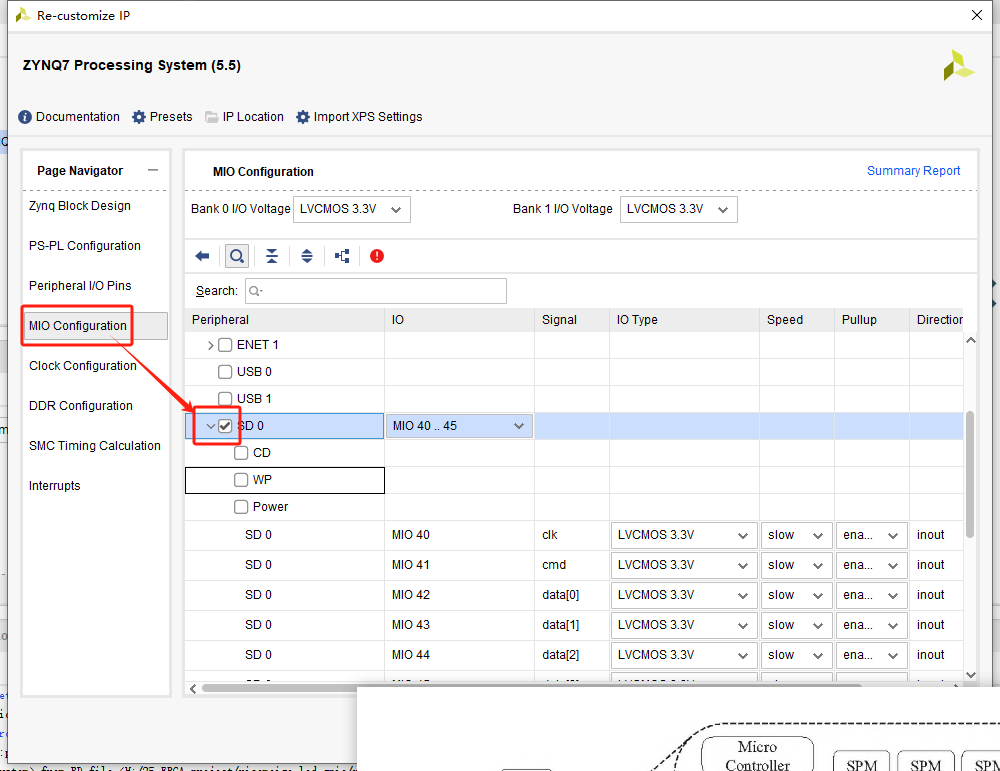Viewport: 1000px width, 771px height.
Task: Open Documentation info icon link
Action: pos(69,117)
